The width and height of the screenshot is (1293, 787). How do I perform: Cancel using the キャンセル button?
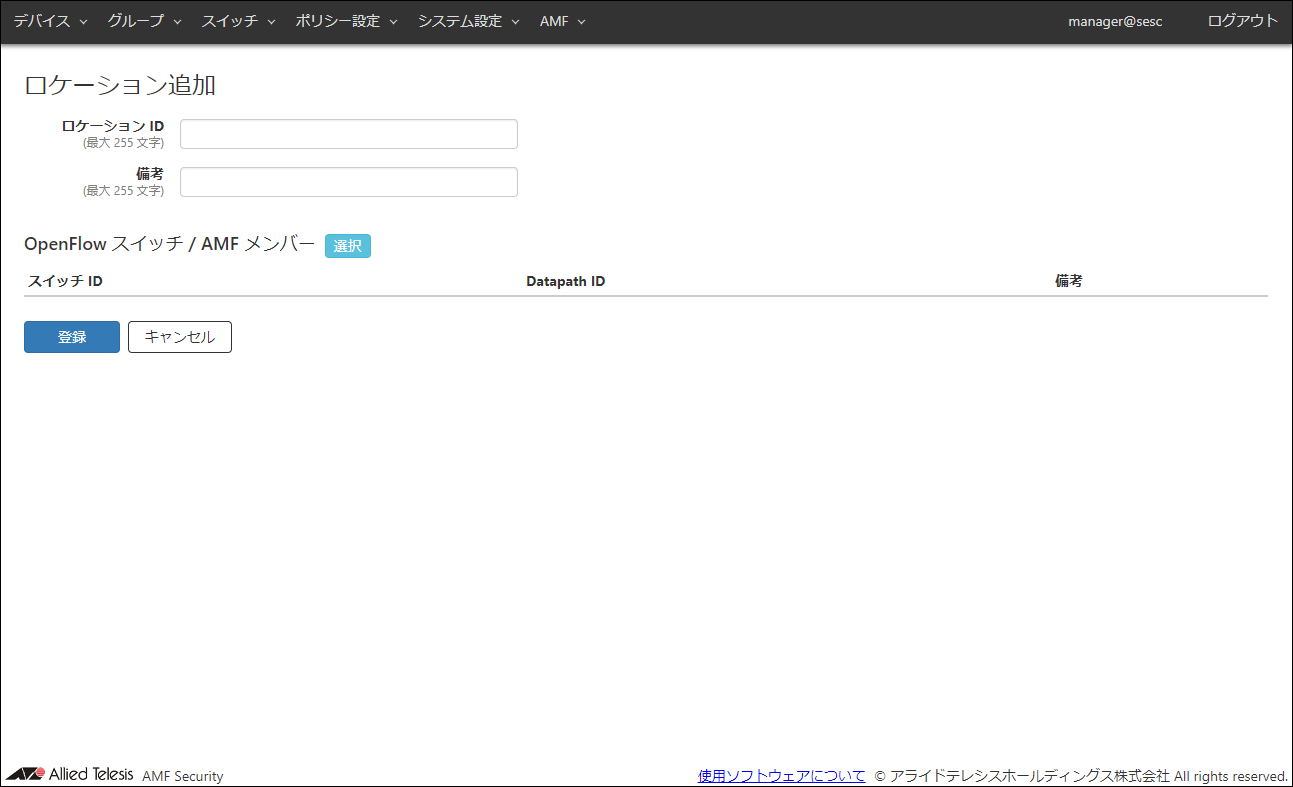(x=180, y=337)
